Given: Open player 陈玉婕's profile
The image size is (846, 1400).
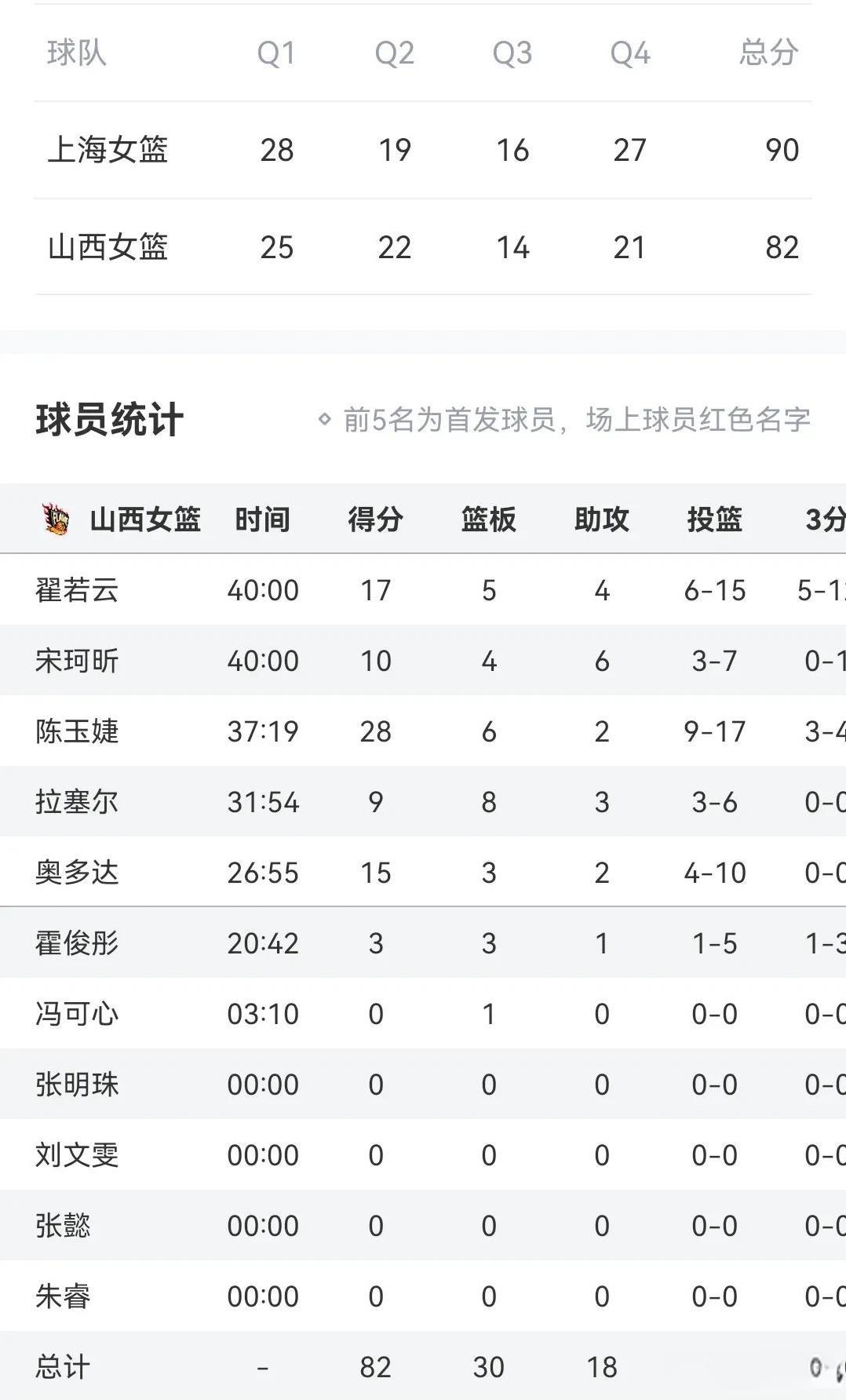Looking at the screenshot, I should tap(77, 731).
